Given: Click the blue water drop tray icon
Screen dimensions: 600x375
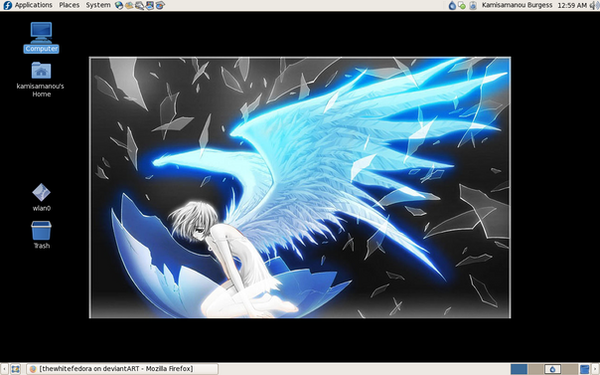Looking at the screenshot, I should point(452,5).
